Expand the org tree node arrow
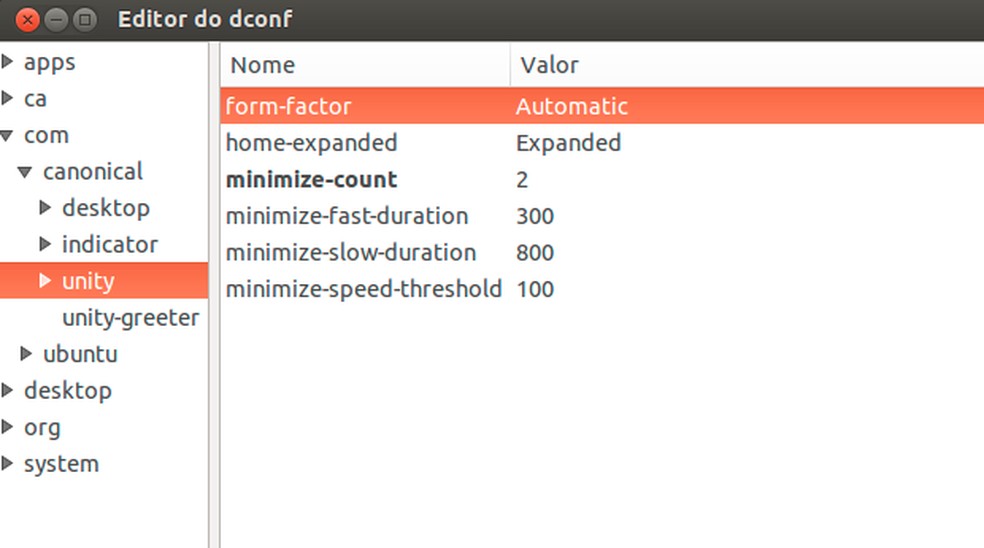Screen dimensions: 984x548 8,427
